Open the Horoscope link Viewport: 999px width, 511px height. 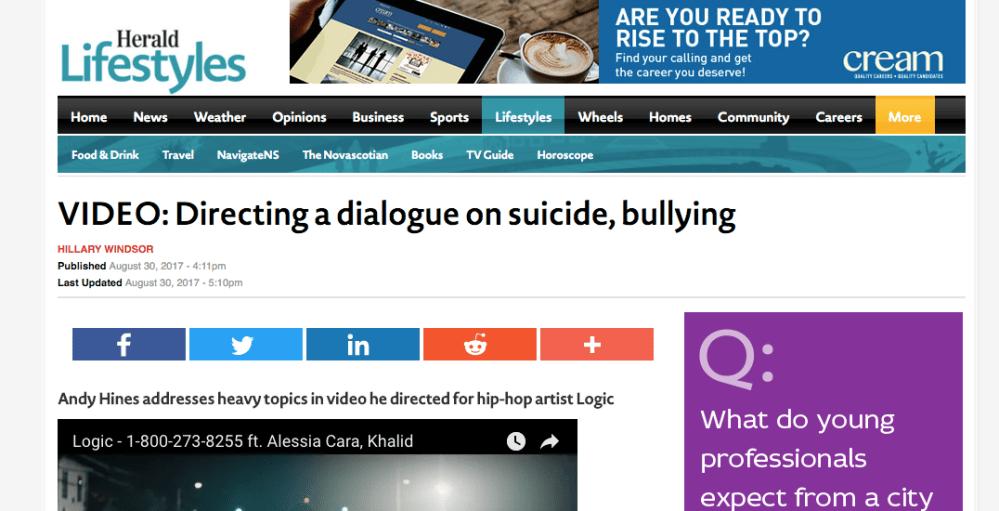click(564, 155)
